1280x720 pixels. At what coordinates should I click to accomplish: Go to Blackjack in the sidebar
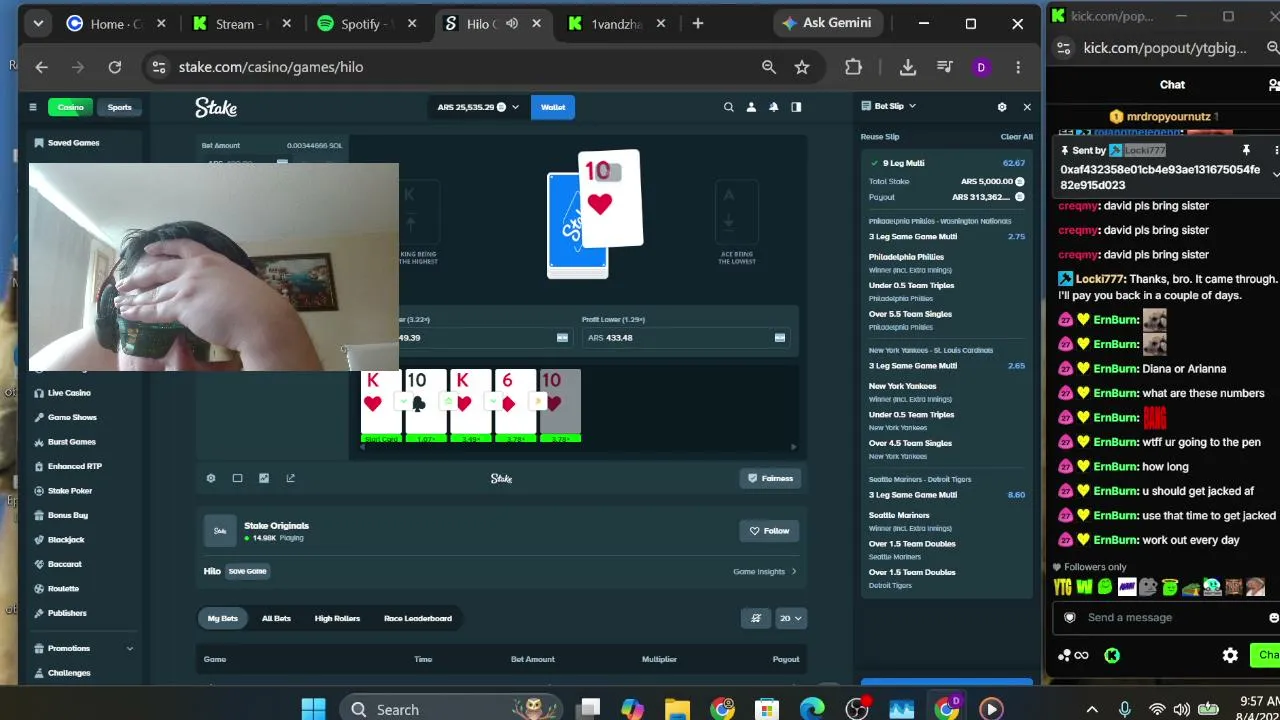[x=65, y=540]
